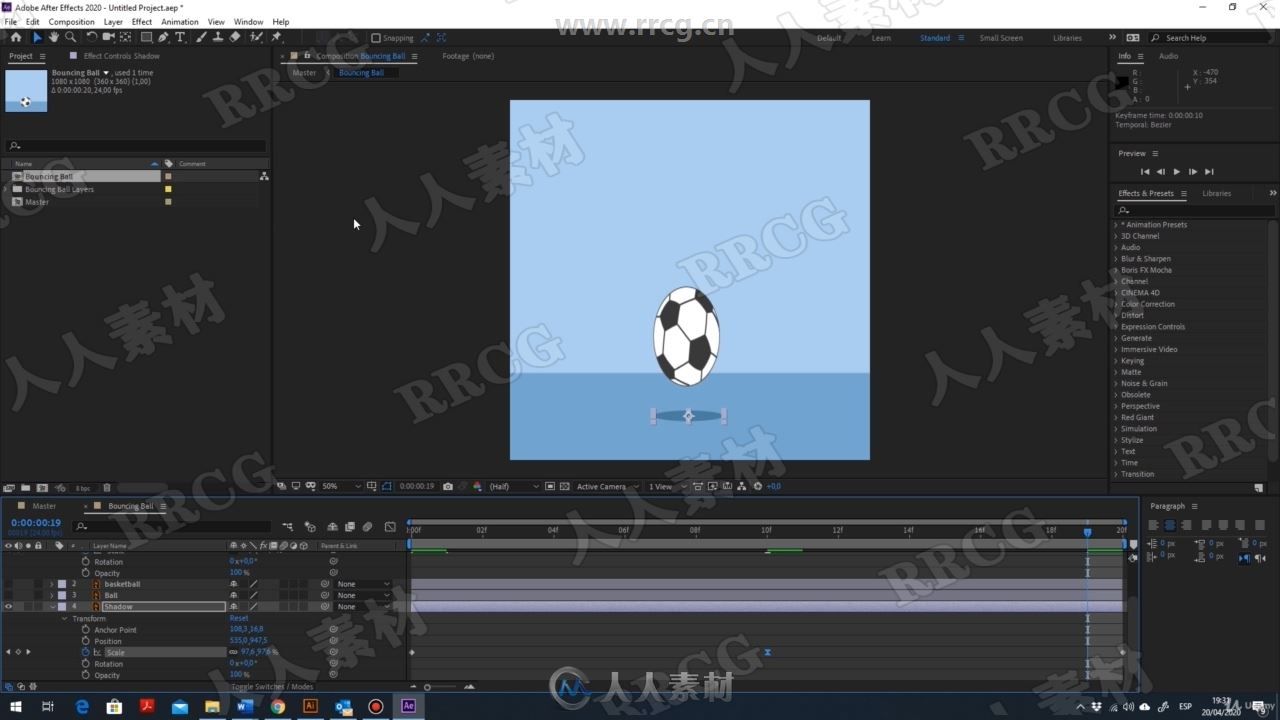Select the Home tool icon

pyautogui.click(x=16, y=37)
